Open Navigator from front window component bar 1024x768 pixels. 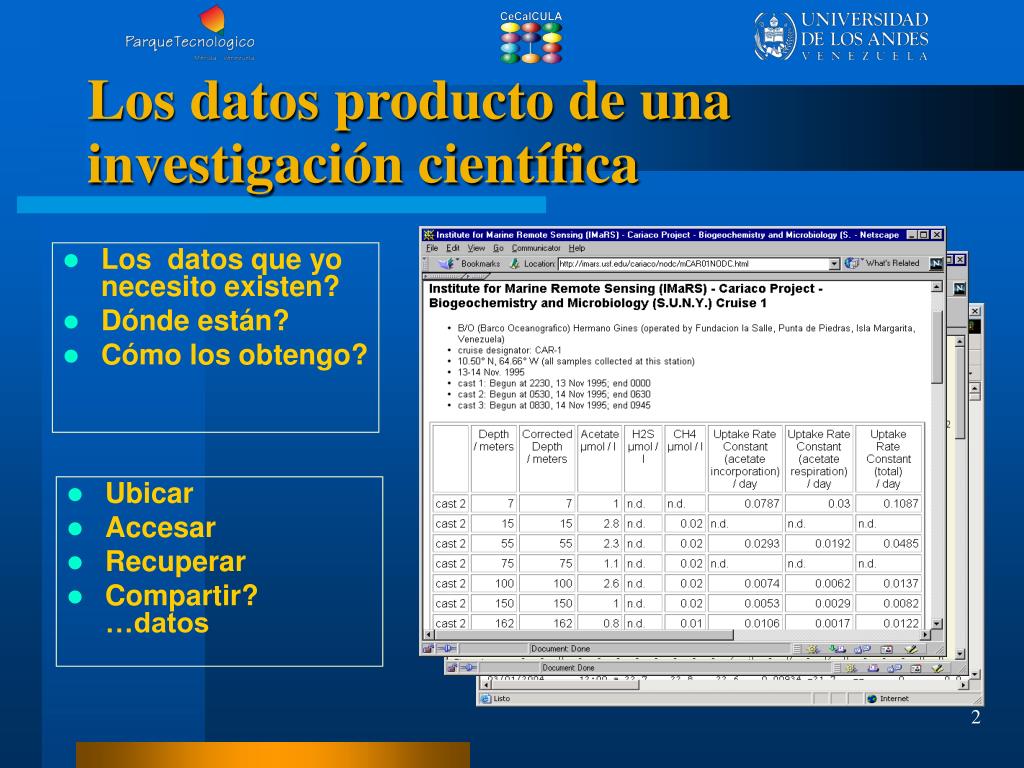point(813,649)
